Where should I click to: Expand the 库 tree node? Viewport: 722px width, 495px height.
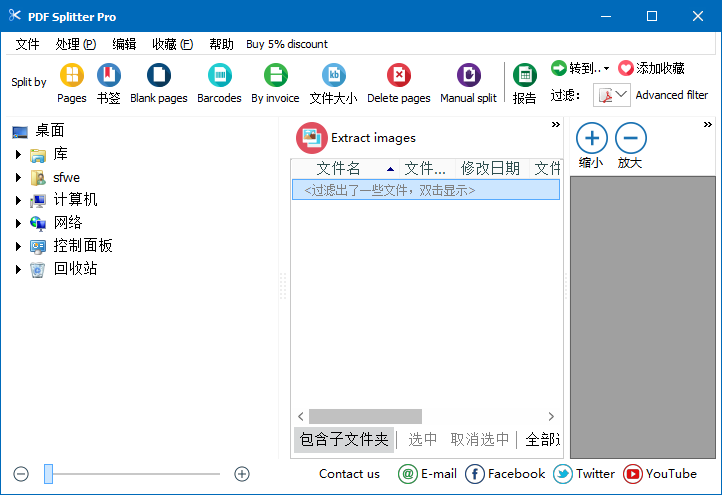tap(18, 154)
